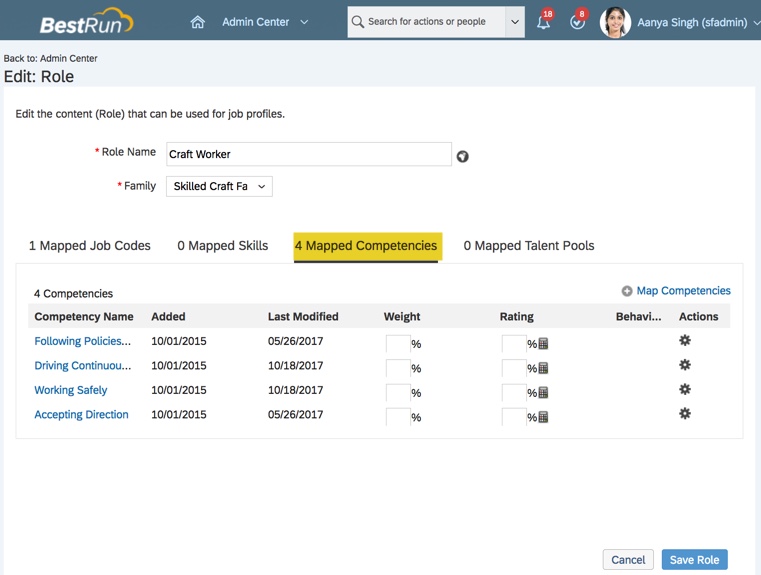The width and height of the screenshot is (761, 575).
Task: Switch to the Mapped Talent Pools tab
Action: [x=529, y=245]
